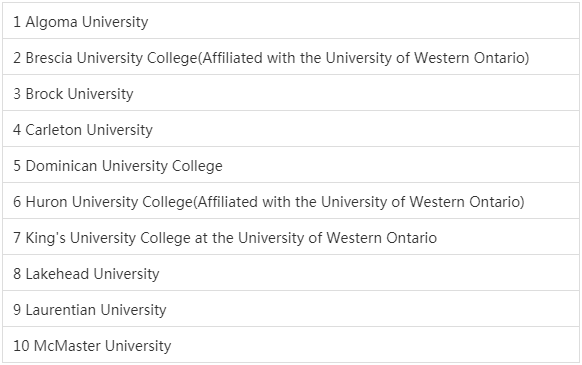The image size is (582, 365).
Task: Click the number 4 before Carleton
Action: pos(17,130)
